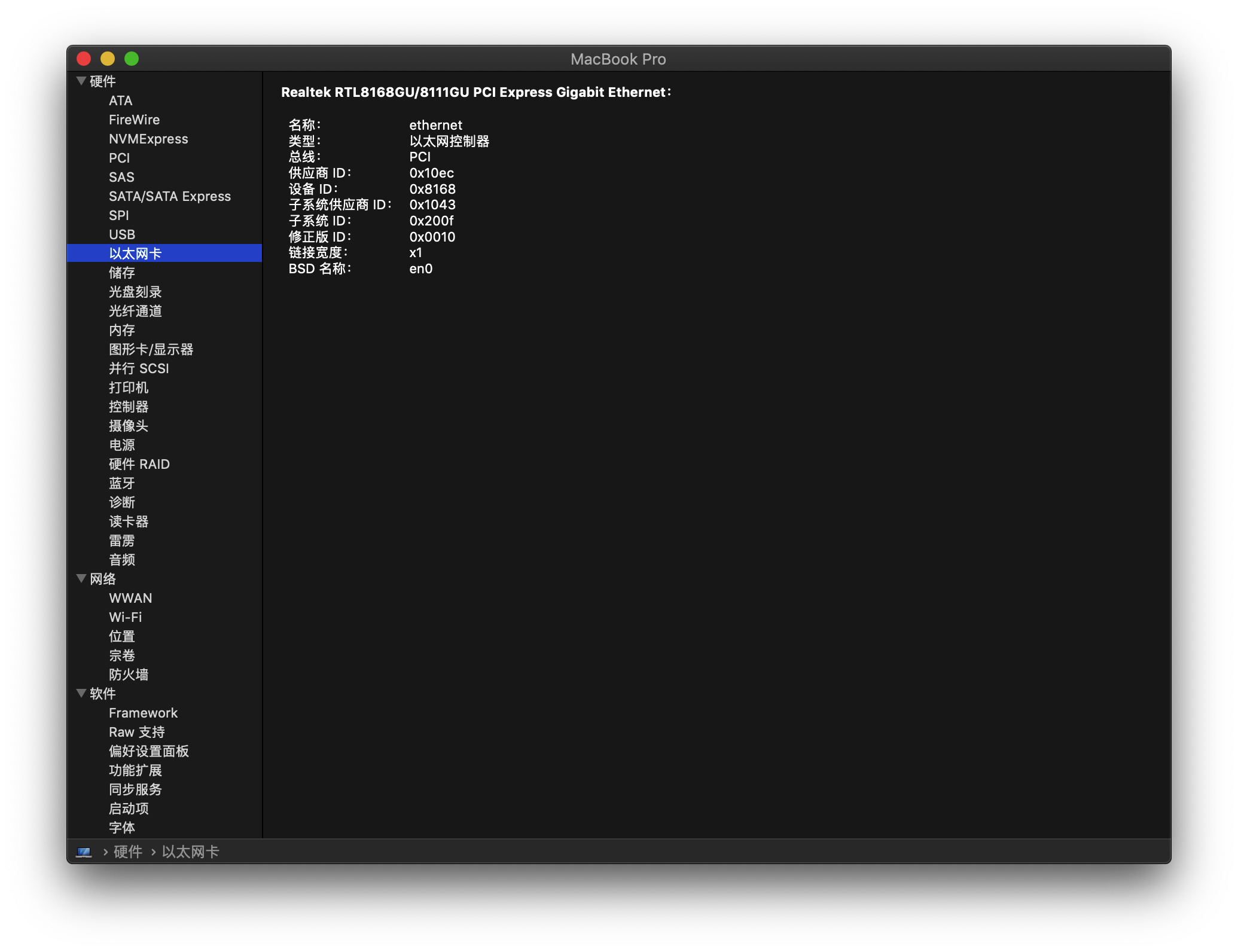
Task: Click the computer icon in path bar
Action: pos(84,852)
